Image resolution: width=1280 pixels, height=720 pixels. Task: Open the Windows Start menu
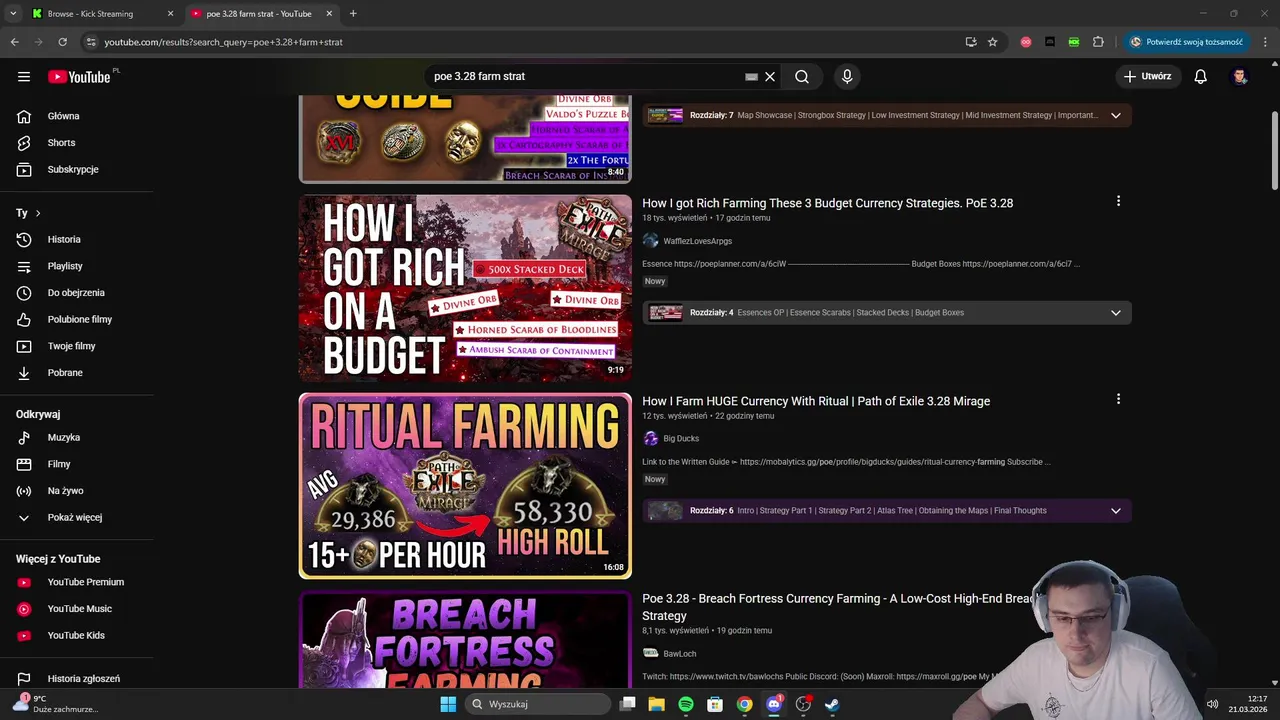448,704
